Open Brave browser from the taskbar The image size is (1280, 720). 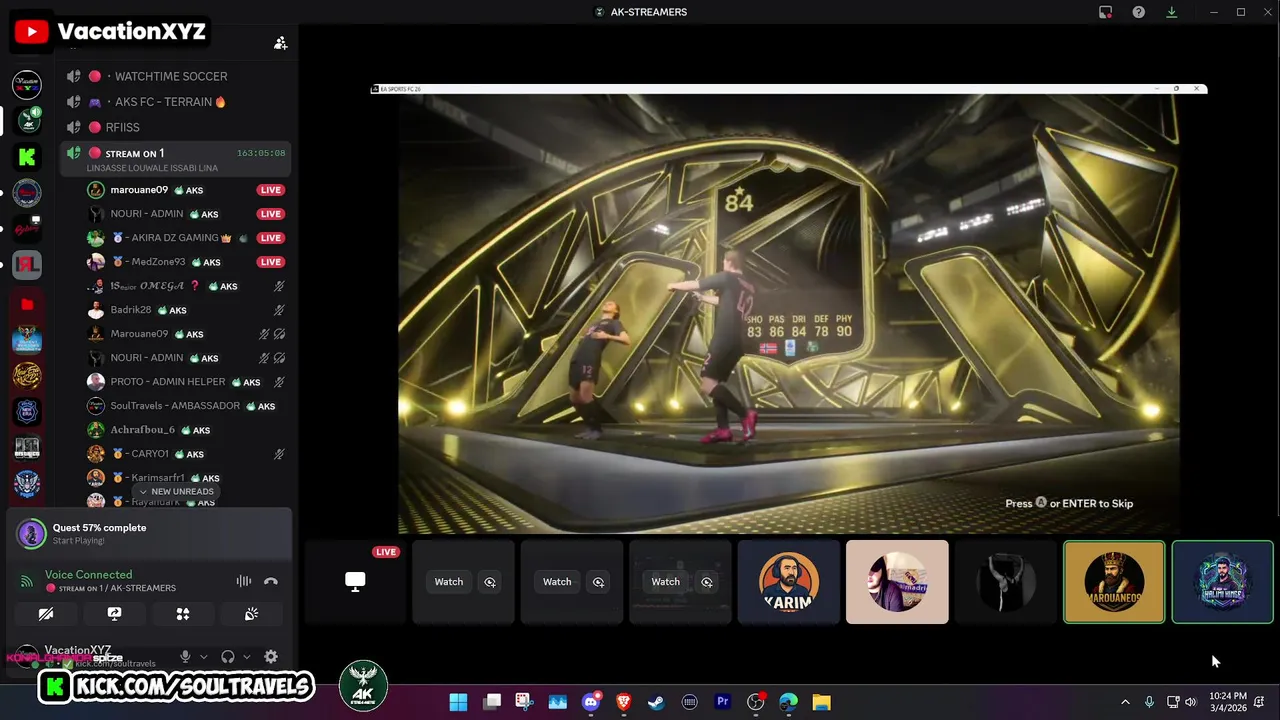click(624, 702)
